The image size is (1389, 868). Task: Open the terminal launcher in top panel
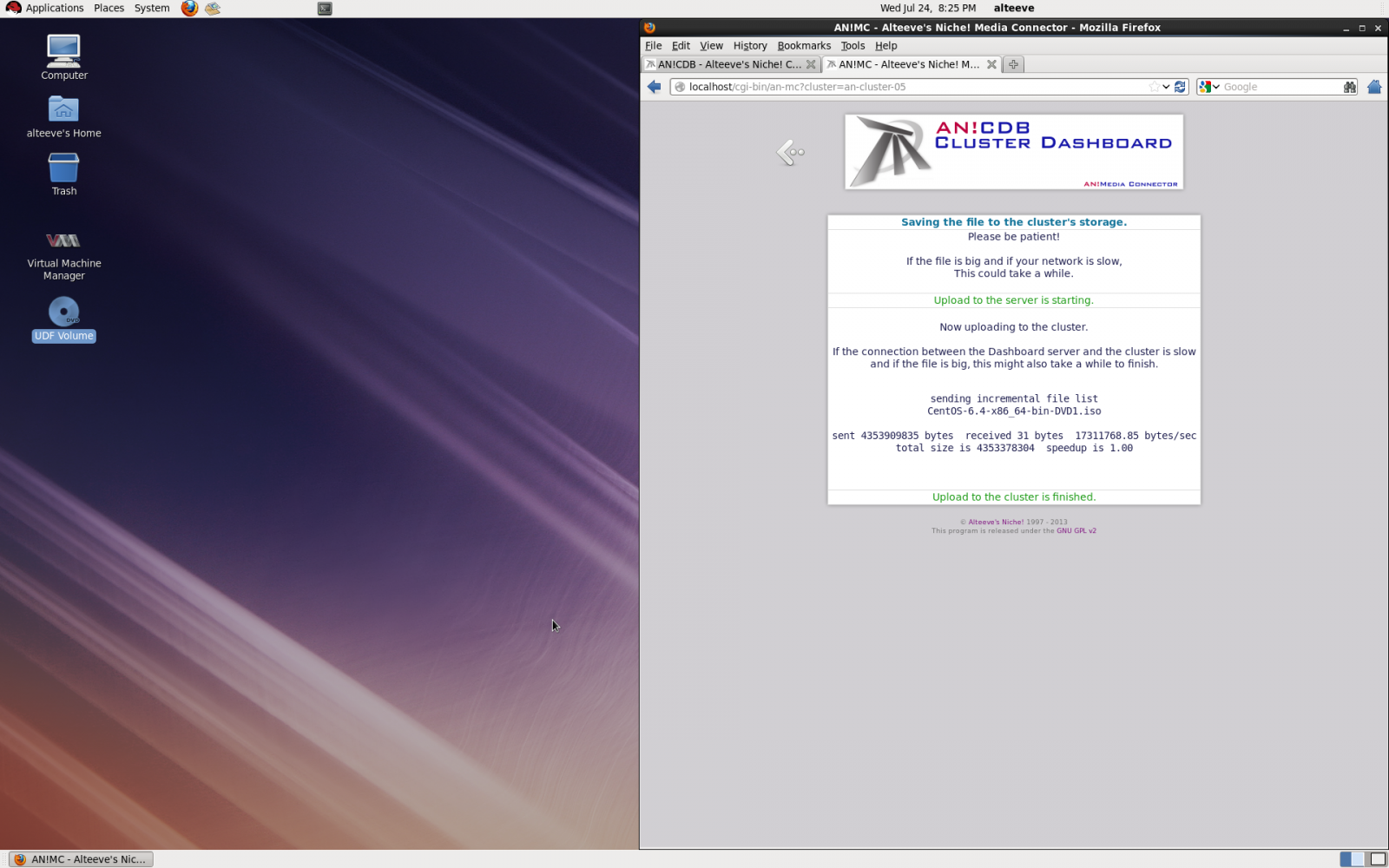[325, 9]
